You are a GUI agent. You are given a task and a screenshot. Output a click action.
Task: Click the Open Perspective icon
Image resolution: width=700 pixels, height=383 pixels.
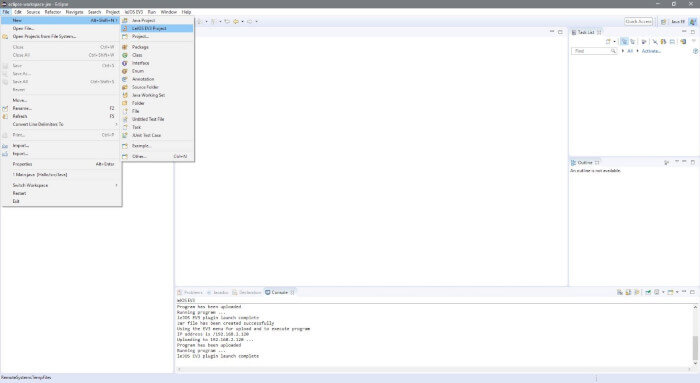pyautogui.click(x=663, y=21)
